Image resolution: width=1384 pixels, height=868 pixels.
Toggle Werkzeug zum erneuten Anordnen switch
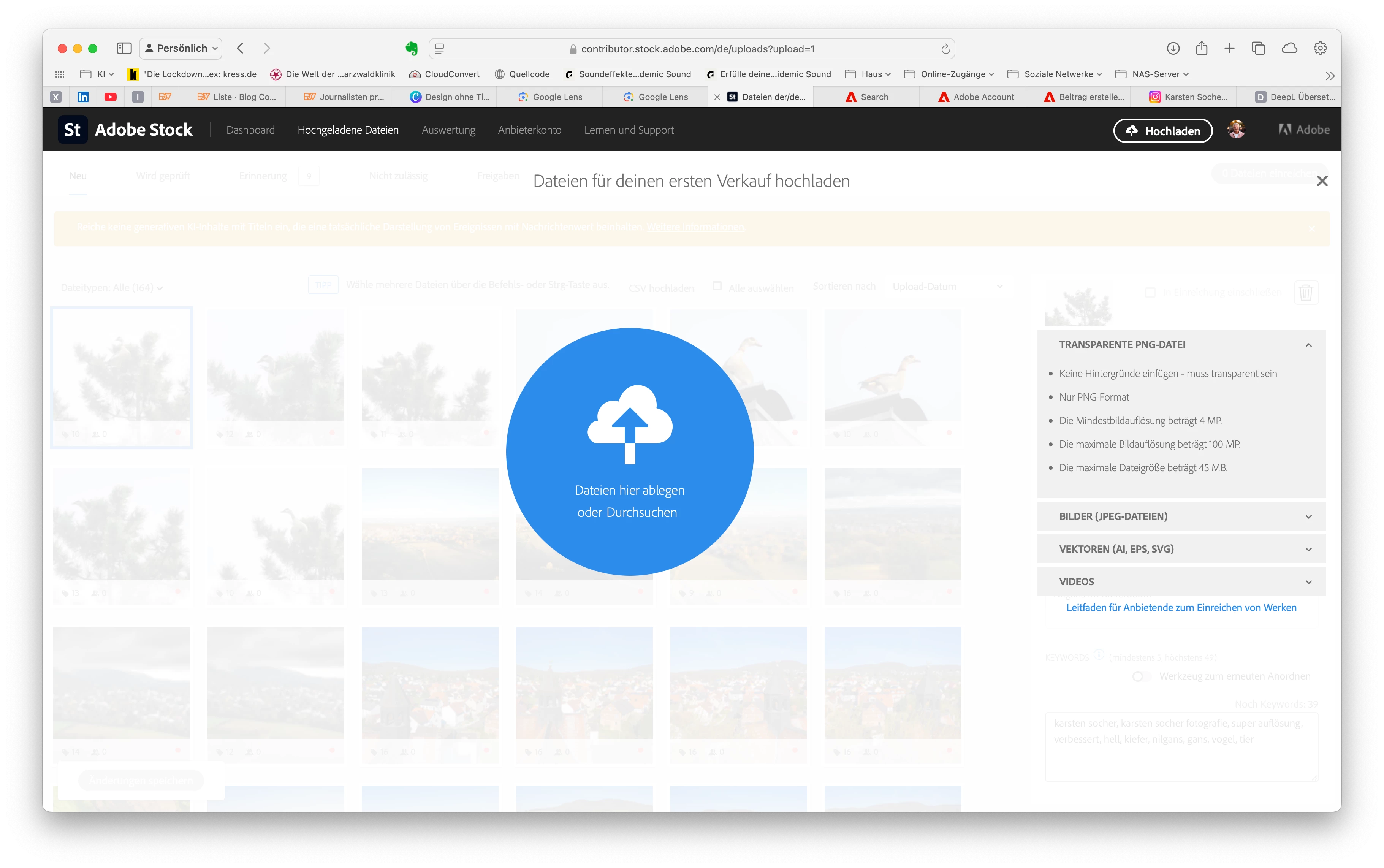coord(1141,676)
